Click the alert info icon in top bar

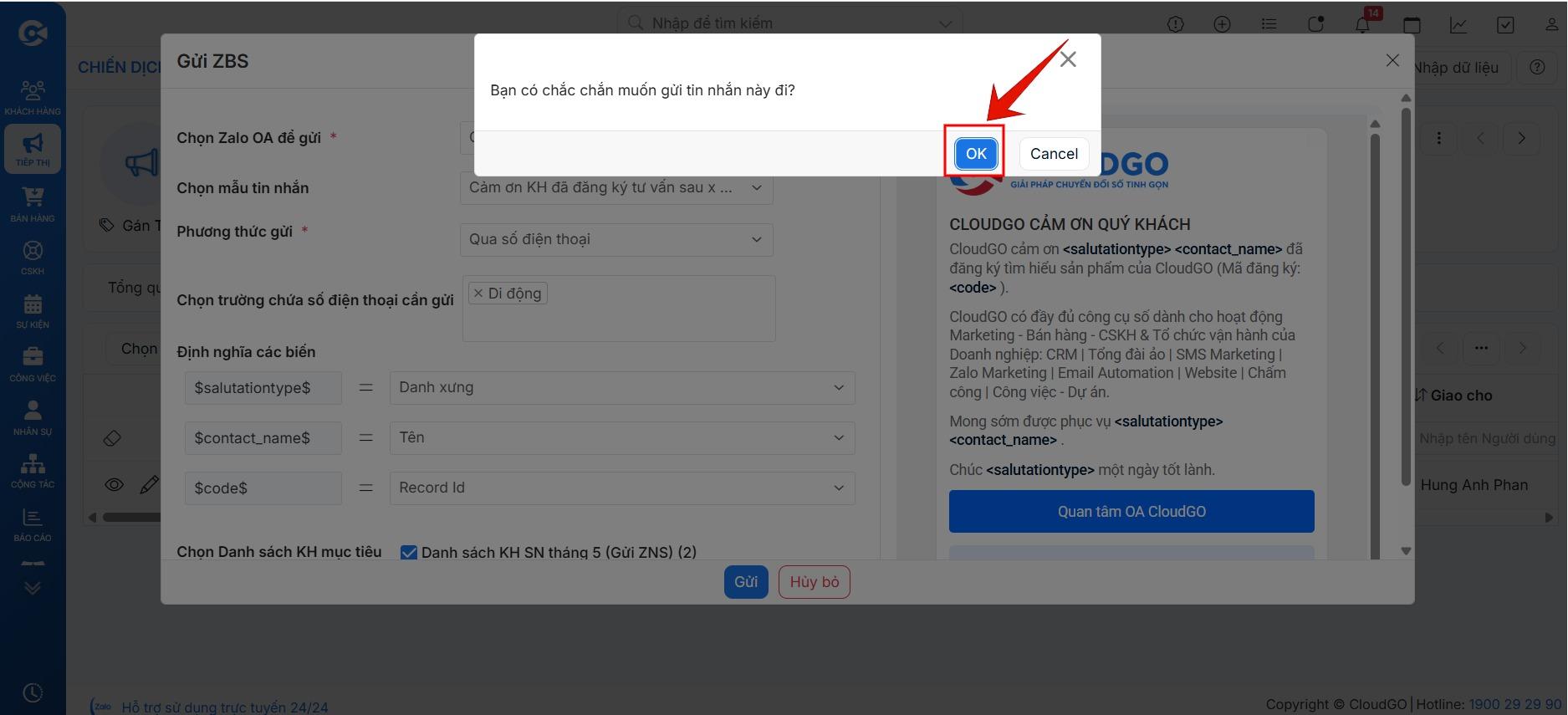coord(1176,24)
